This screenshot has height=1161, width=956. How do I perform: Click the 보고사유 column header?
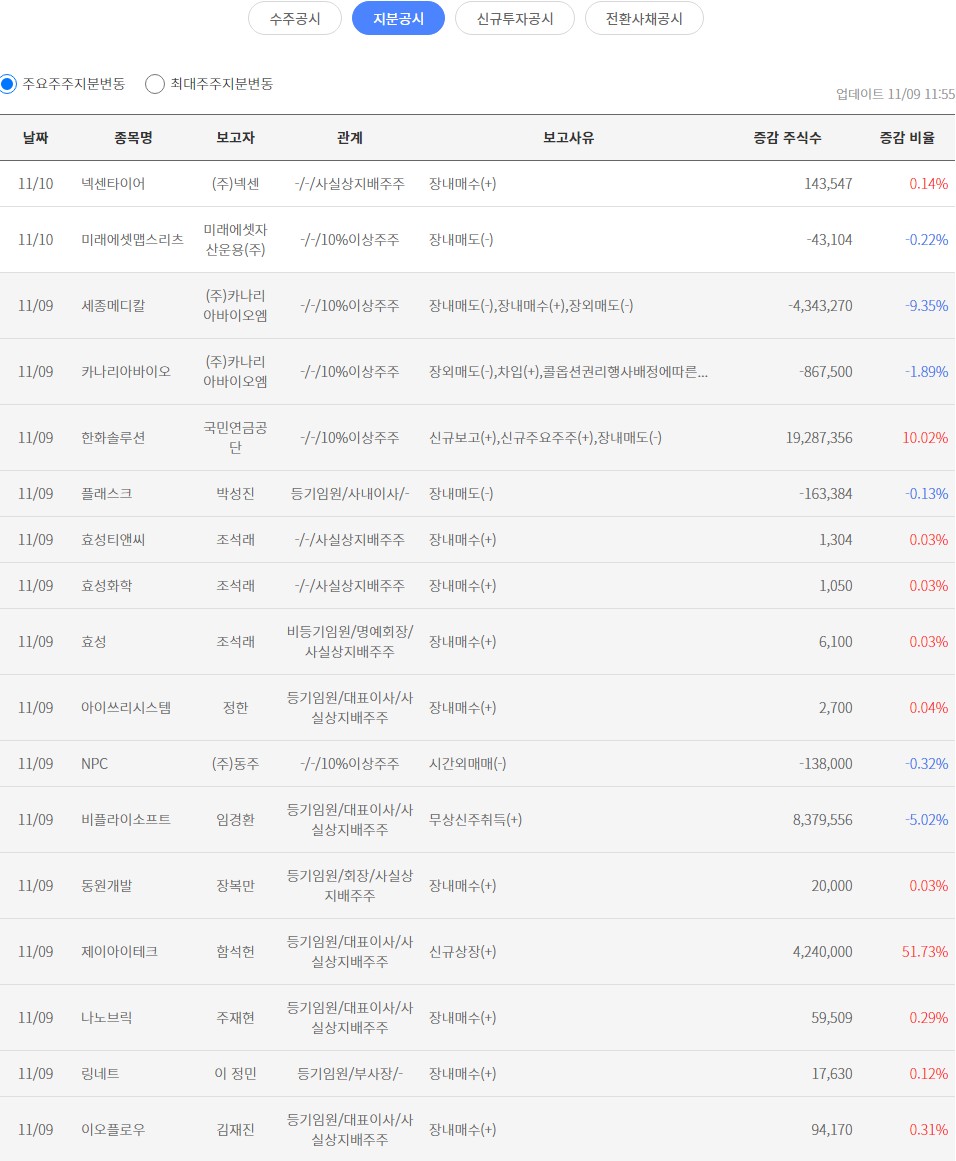click(569, 138)
